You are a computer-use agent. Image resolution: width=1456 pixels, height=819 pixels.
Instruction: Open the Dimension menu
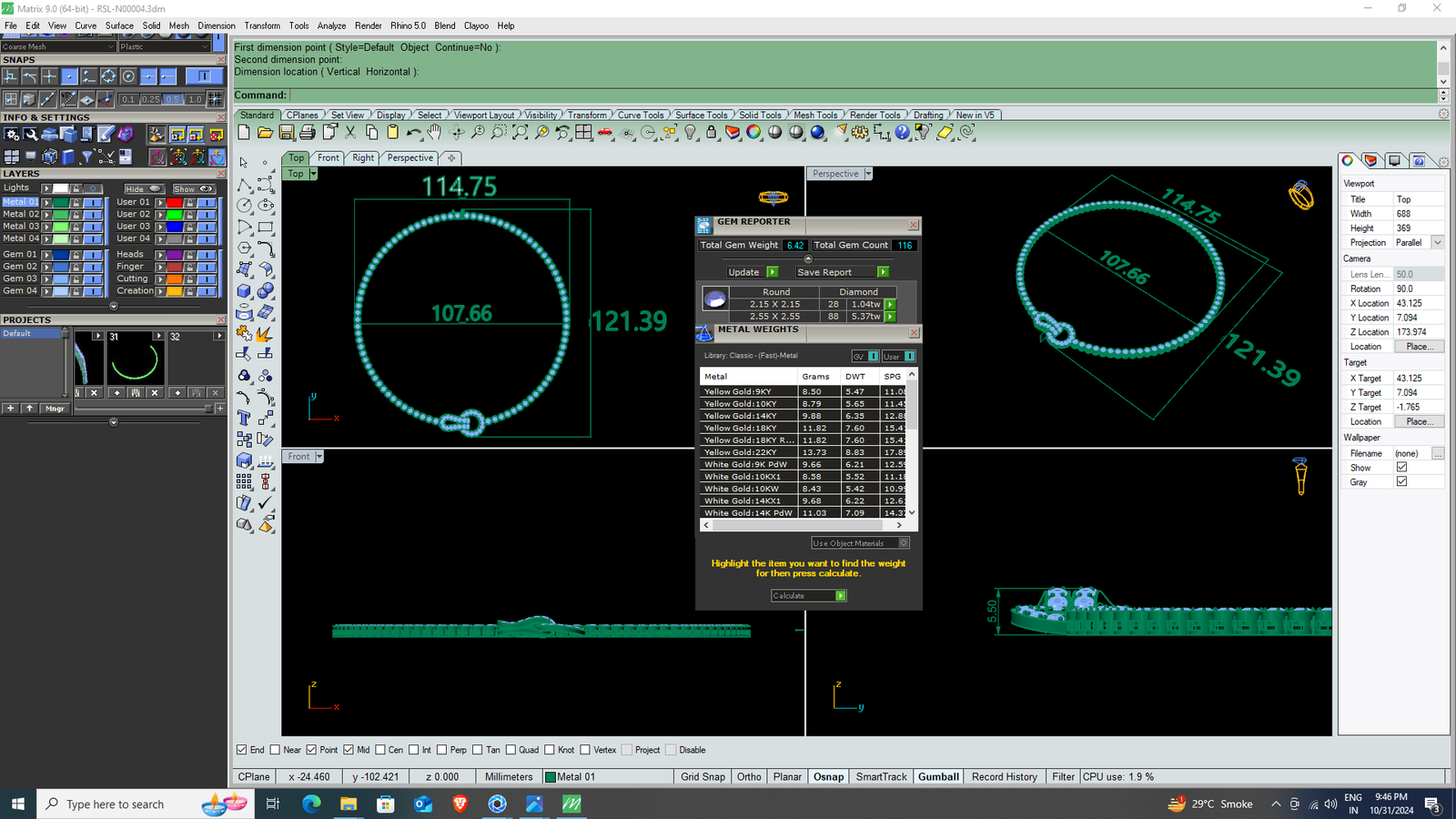click(x=217, y=25)
